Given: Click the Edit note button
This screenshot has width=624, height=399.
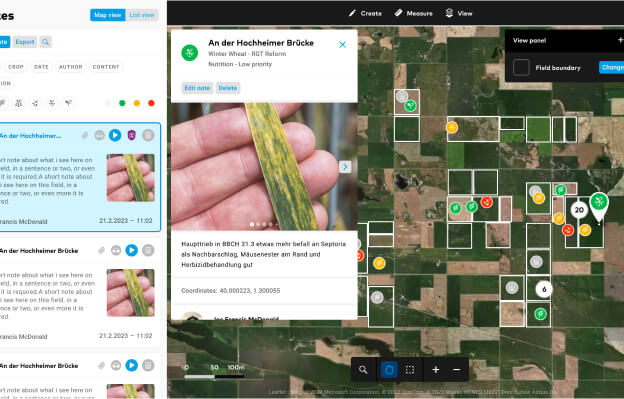Looking at the screenshot, I should [x=197, y=88].
